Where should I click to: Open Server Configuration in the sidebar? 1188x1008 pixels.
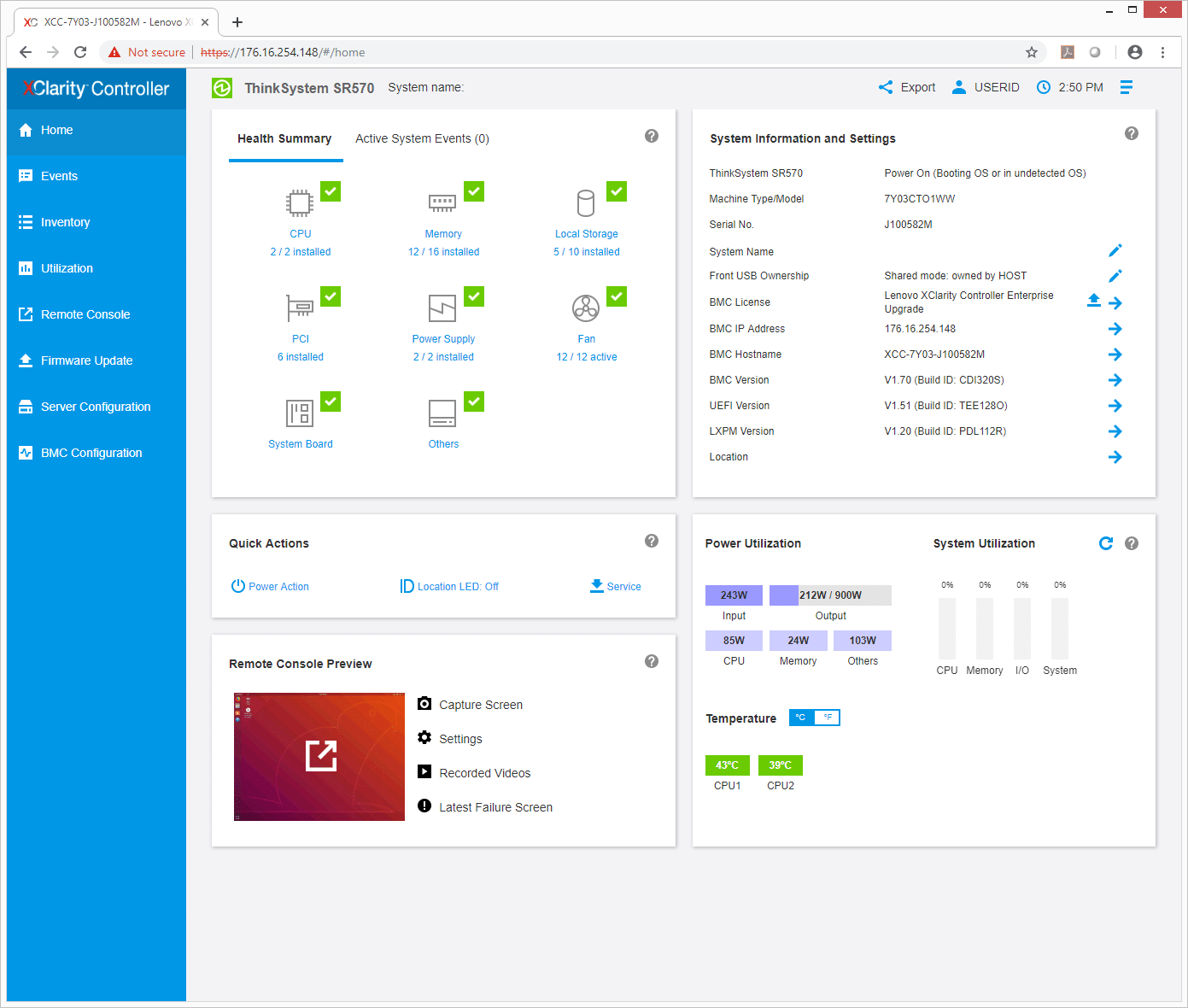97,407
